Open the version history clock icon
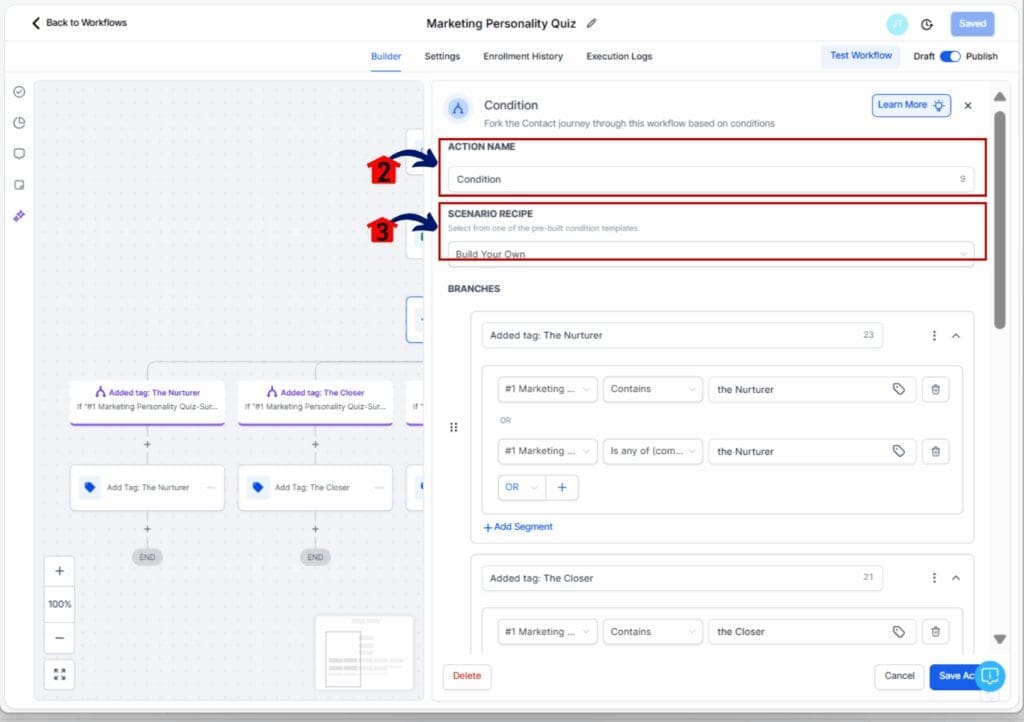Screen dimensions: 1024x722 pyautogui.click(x=926, y=24)
